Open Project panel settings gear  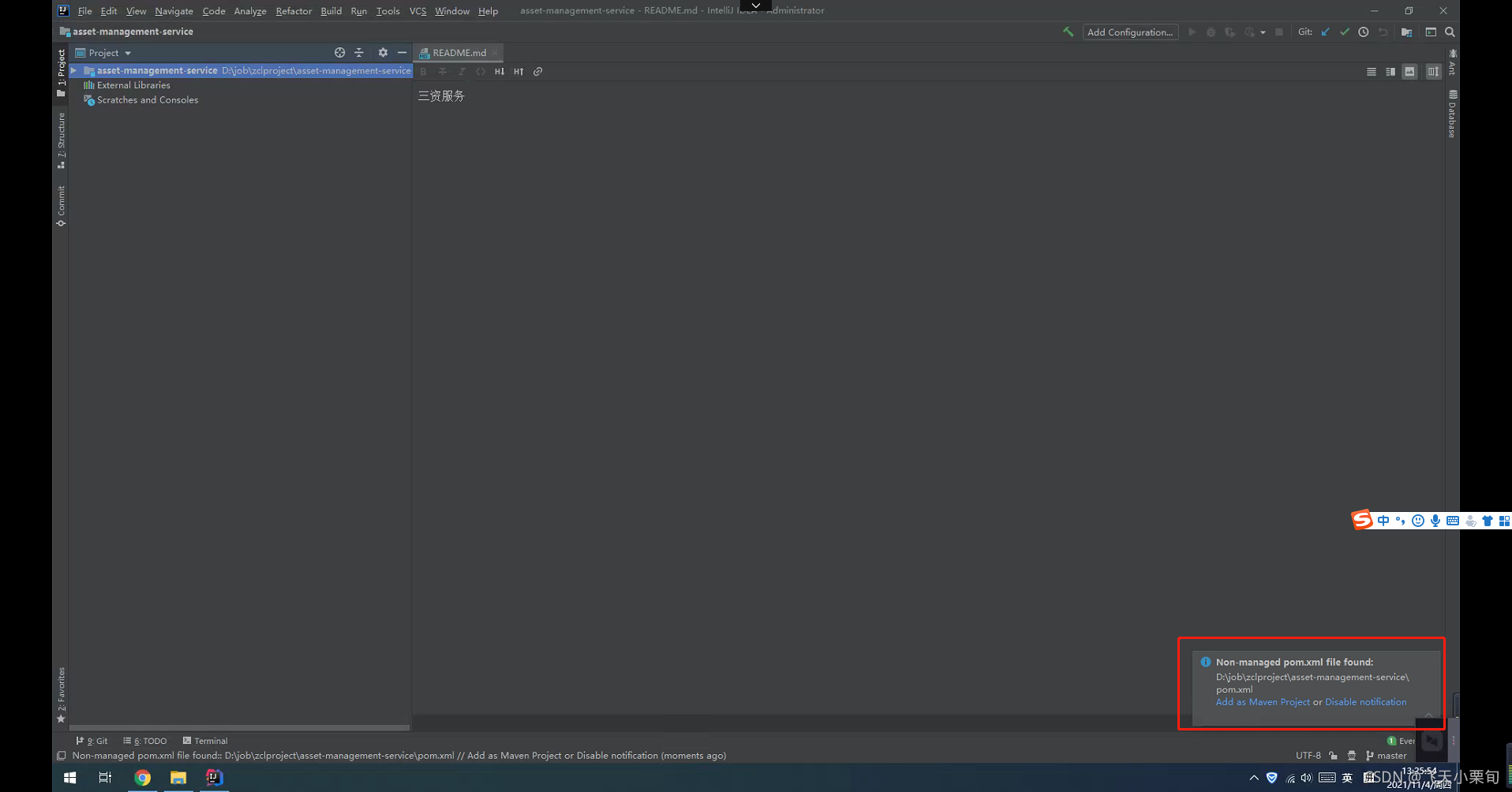(x=383, y=53)
